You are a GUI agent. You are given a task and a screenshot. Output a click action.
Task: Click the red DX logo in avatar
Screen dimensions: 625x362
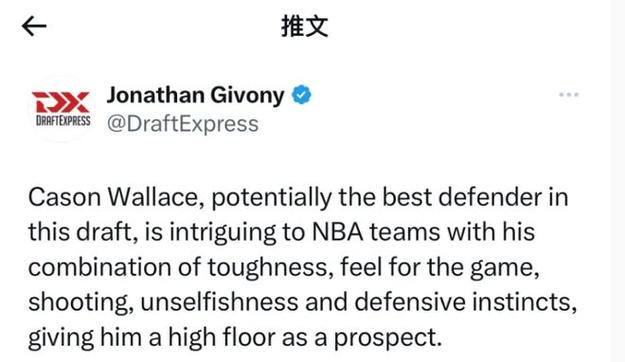point(61,102)
